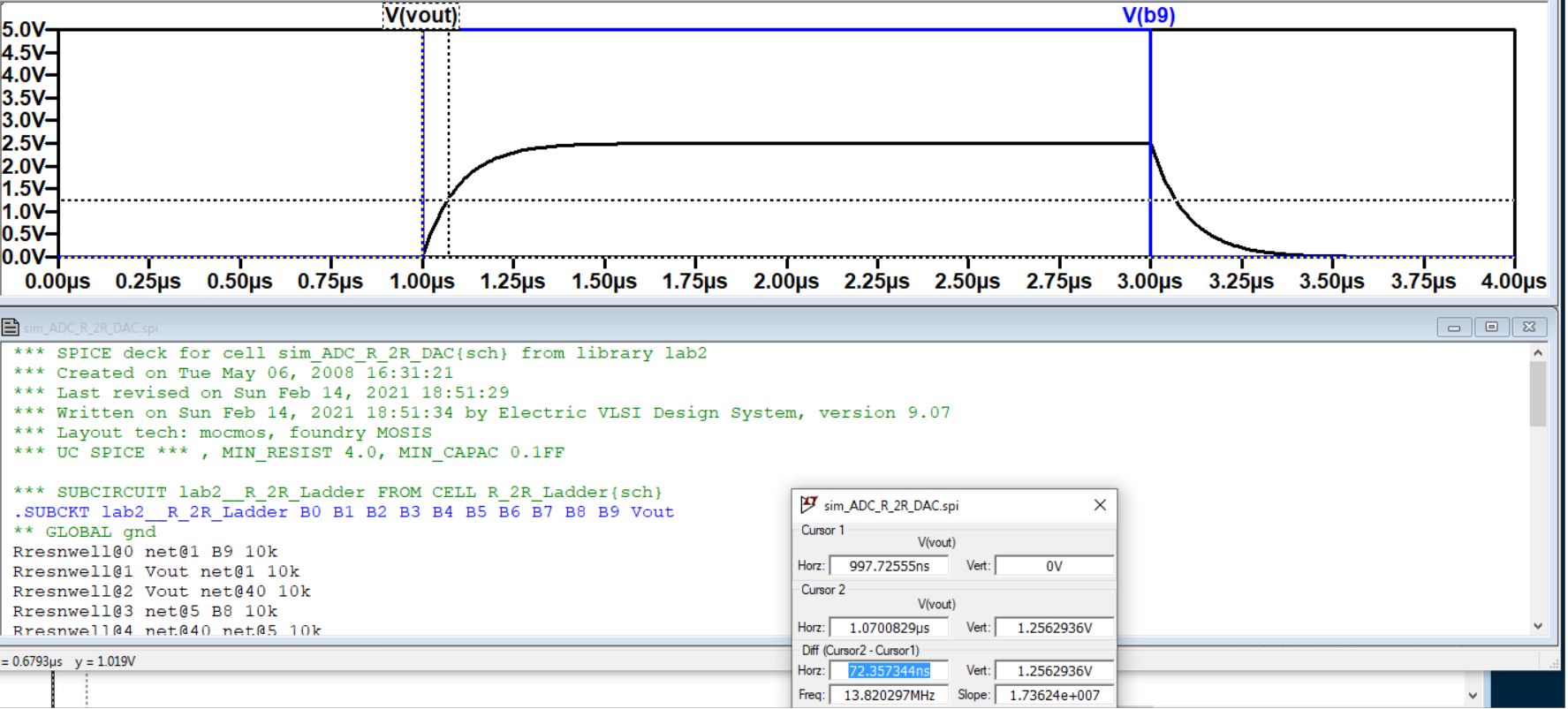Restore the netlist window size
The height and width of the screenshot is (709, 1568).
click(1491, 328)
